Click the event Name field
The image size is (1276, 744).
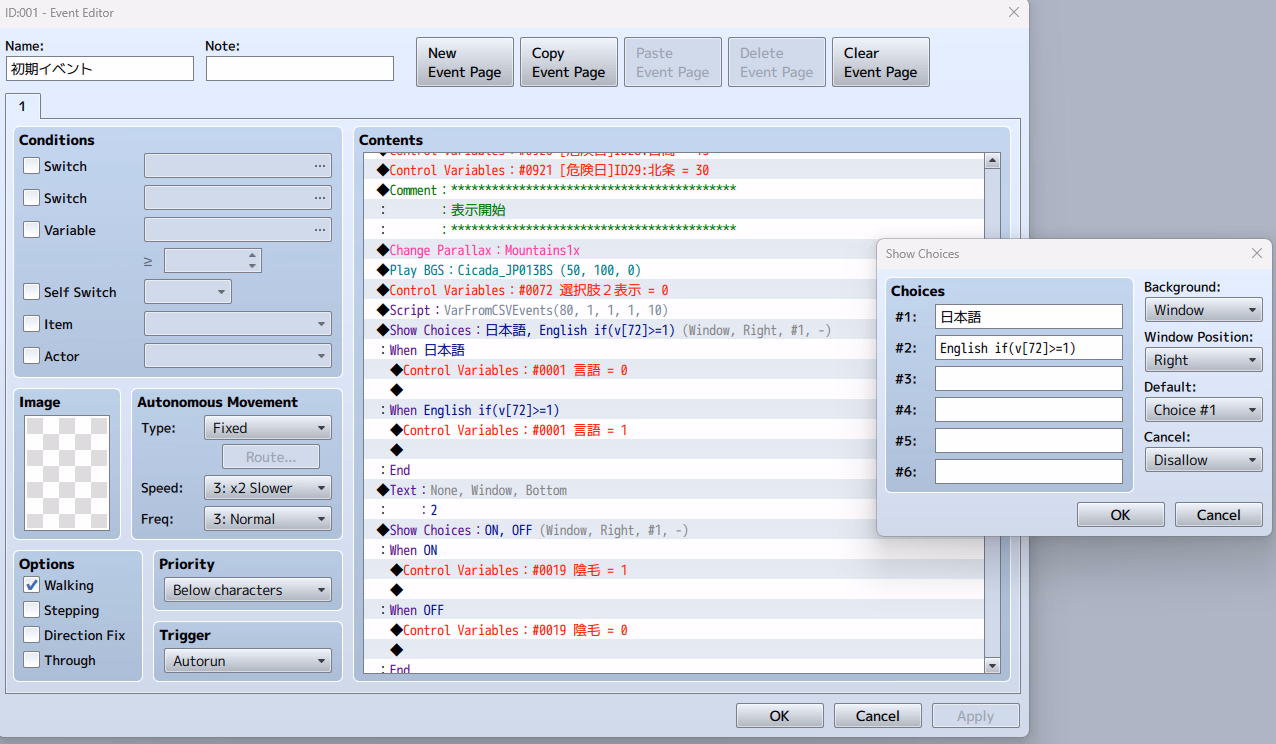(x=99, y=68)
